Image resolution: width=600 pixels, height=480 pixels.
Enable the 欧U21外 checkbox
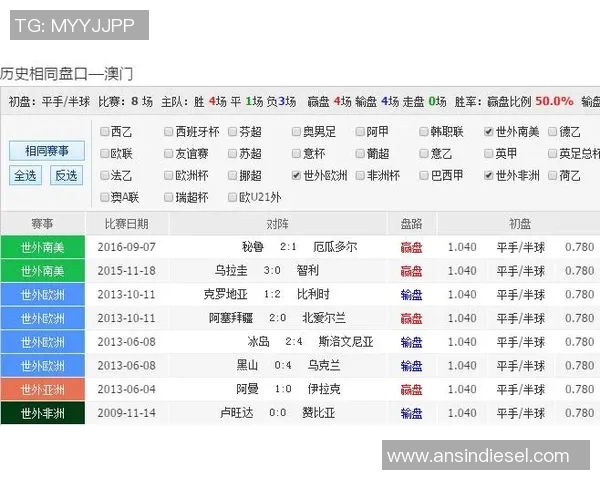click(231, 197)
